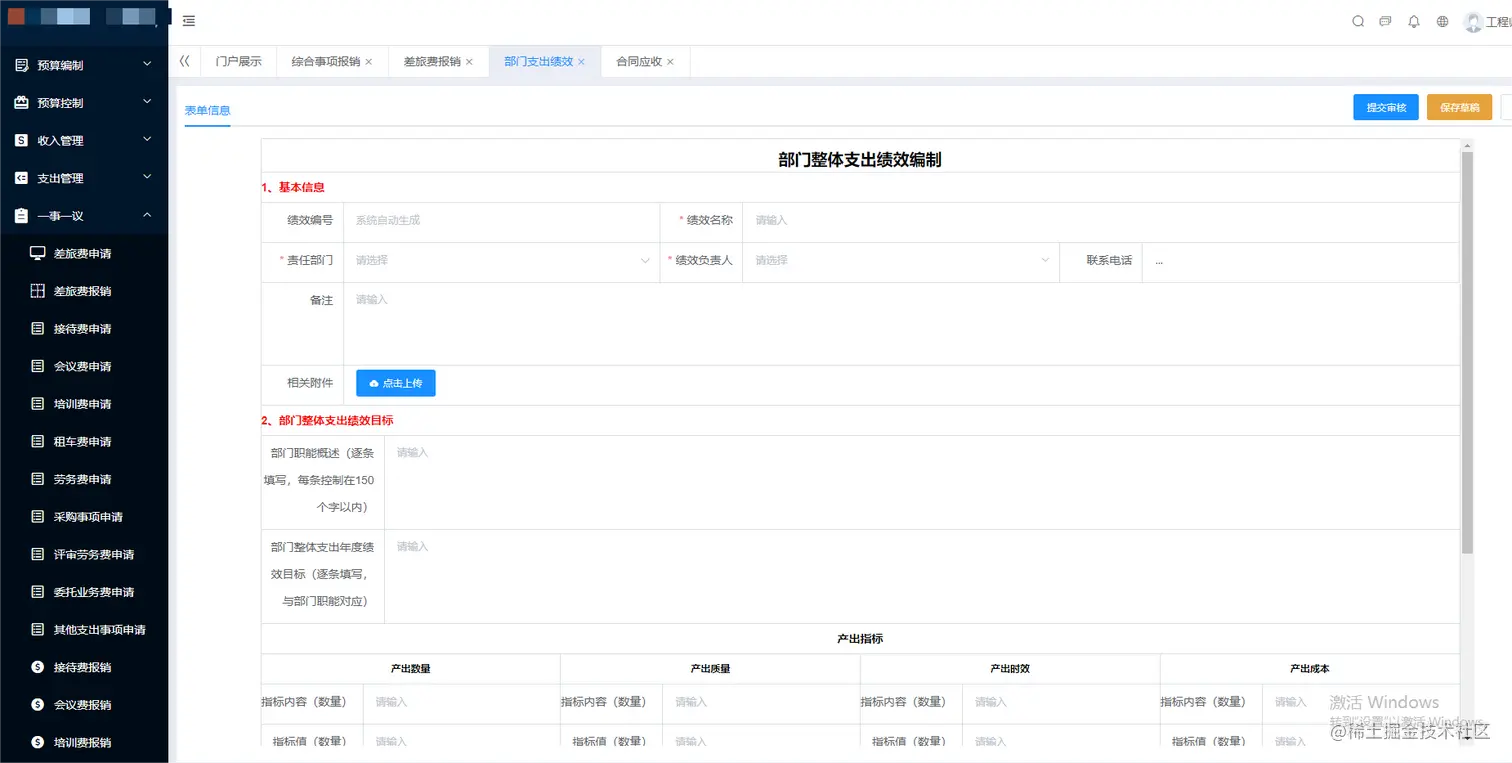Click the hamburger menu icon beside the logo

[x=188, y=20]
